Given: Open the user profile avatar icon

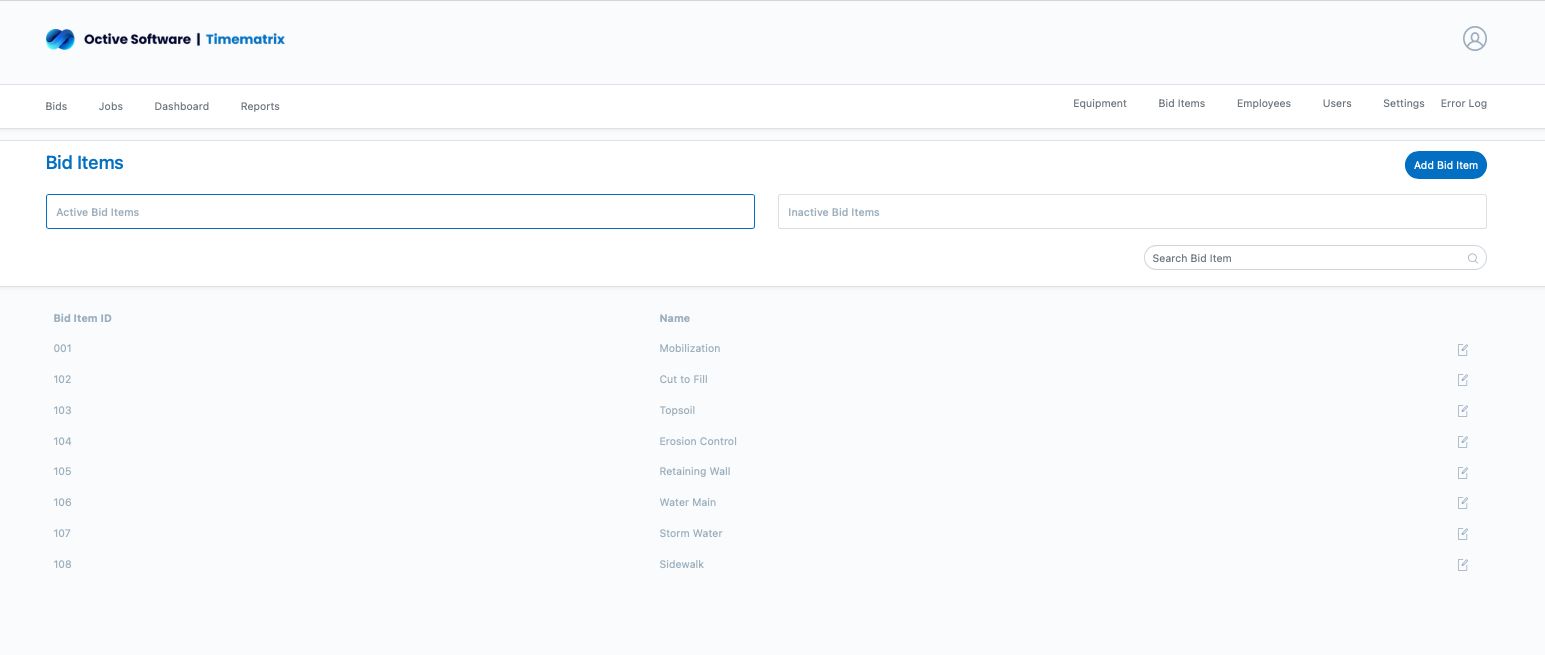Looking at the screenshot, I should (1474, 39).
